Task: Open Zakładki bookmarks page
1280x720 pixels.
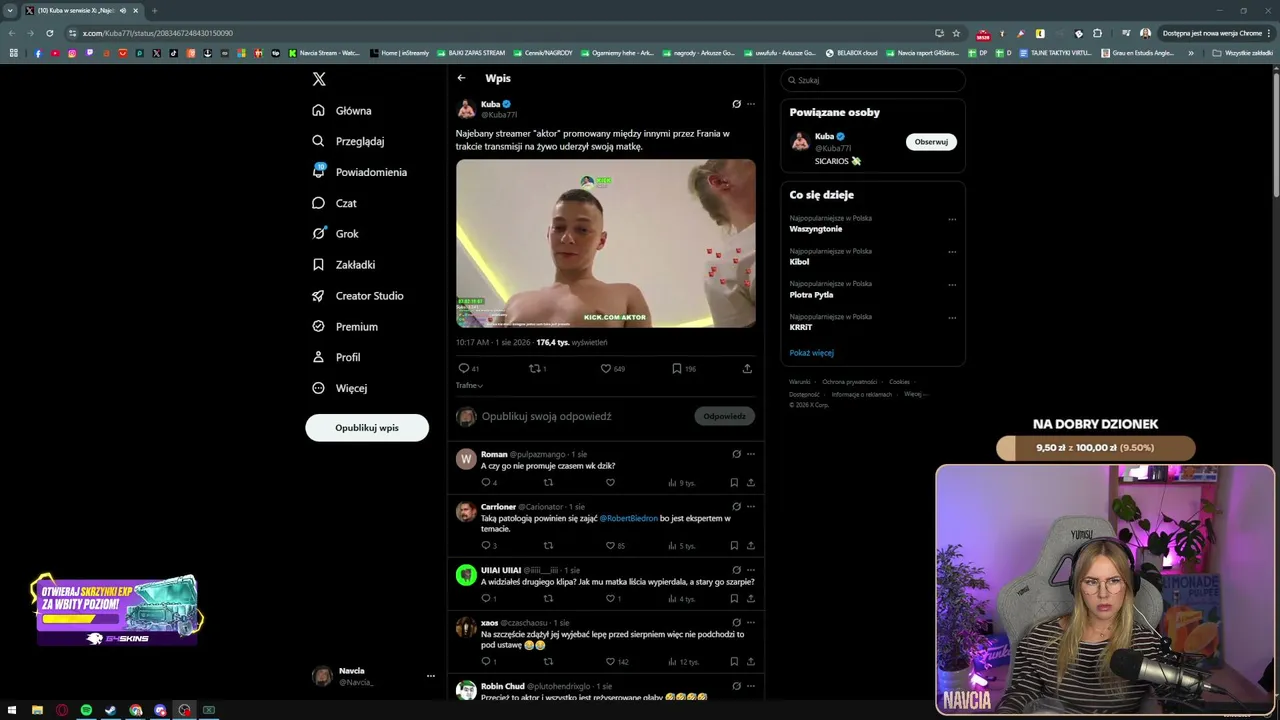Action: [343, 265]
